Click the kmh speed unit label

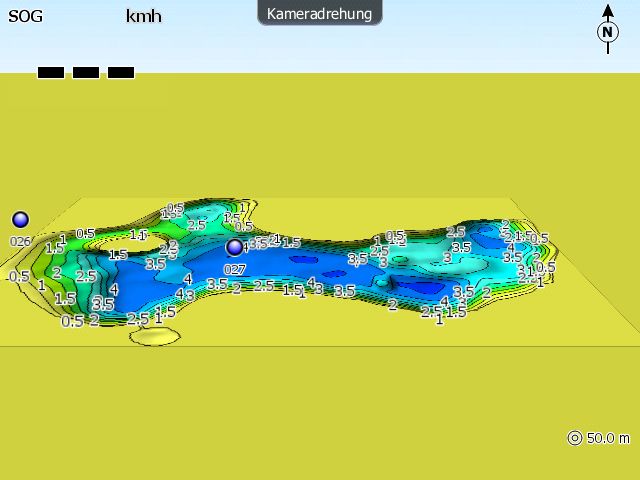(143, 16)
